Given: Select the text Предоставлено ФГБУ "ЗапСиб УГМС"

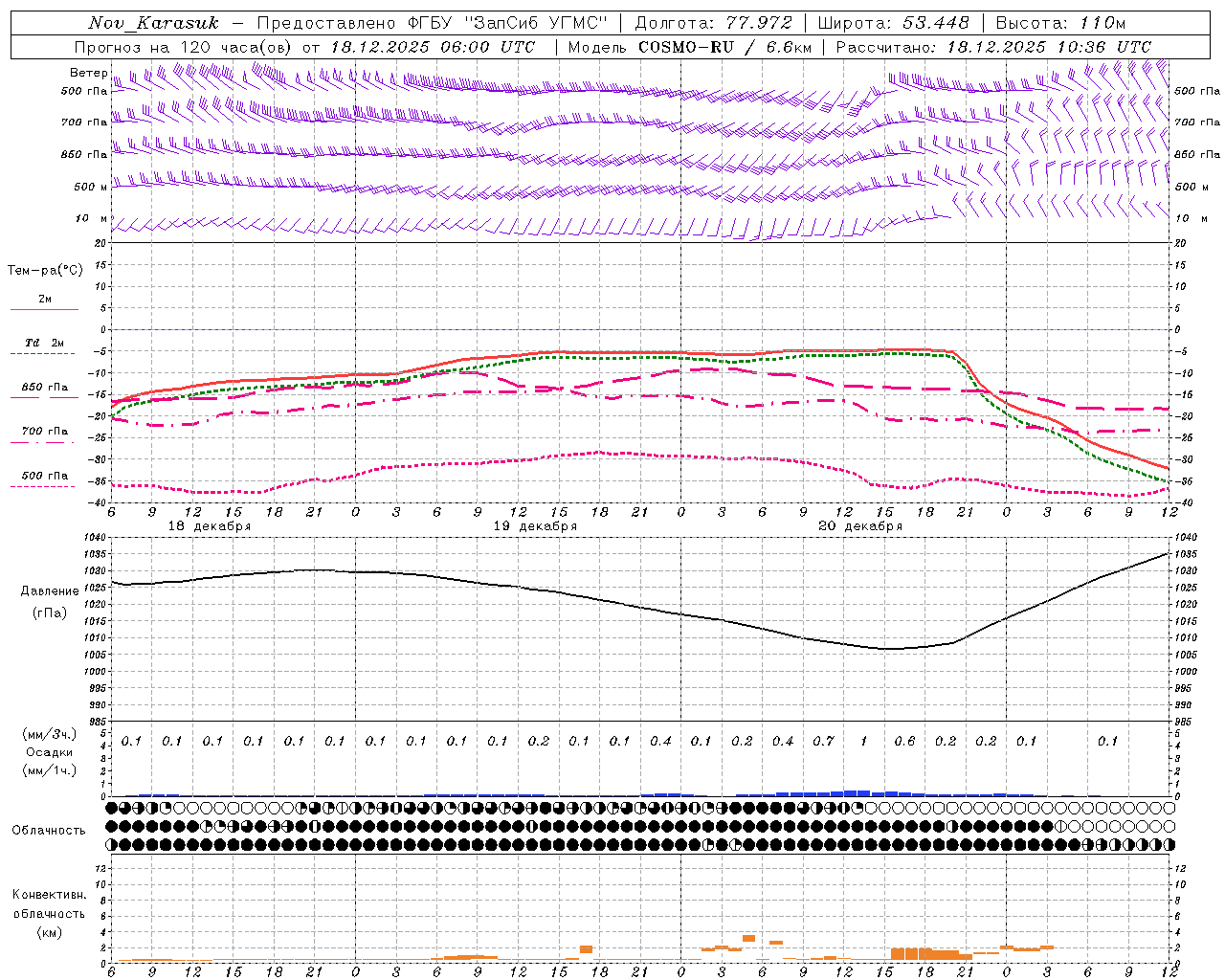Looking at the screenshot, I should point(433,23).
